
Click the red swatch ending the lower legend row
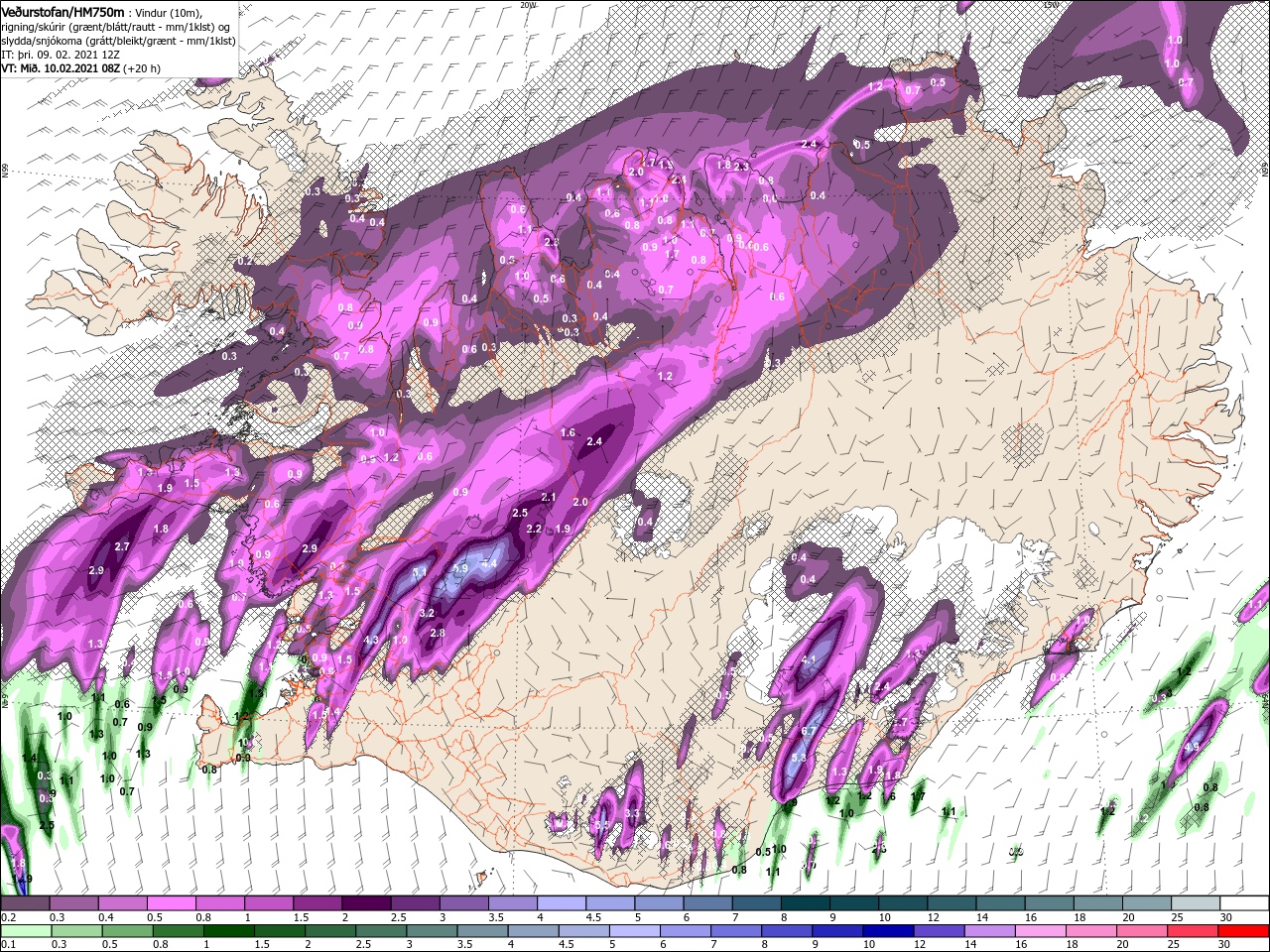[x=1244, y=931]
